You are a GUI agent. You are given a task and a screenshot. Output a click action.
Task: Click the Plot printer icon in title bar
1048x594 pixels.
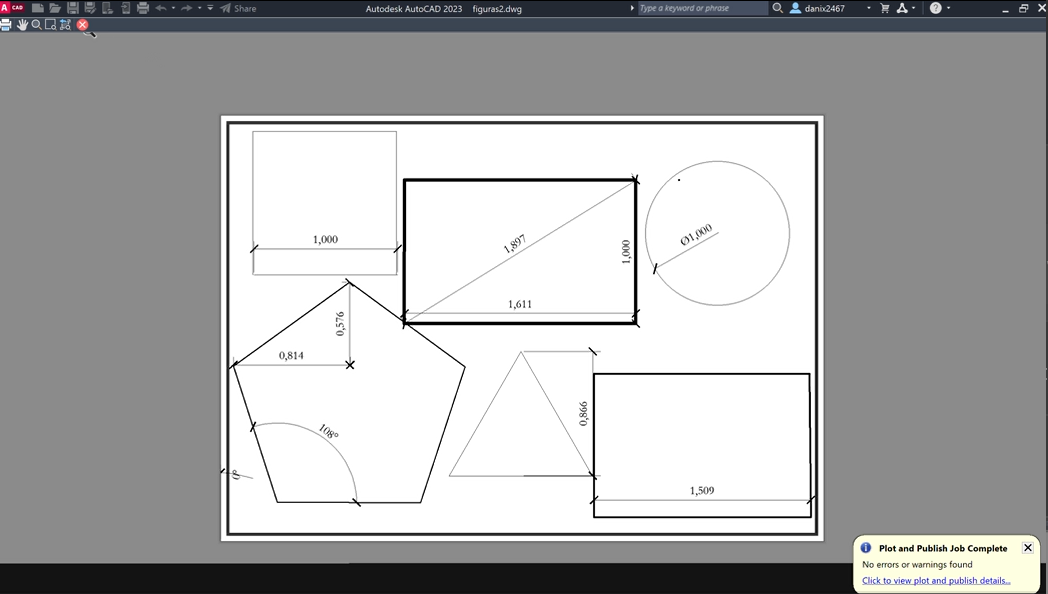pos(142,8)
